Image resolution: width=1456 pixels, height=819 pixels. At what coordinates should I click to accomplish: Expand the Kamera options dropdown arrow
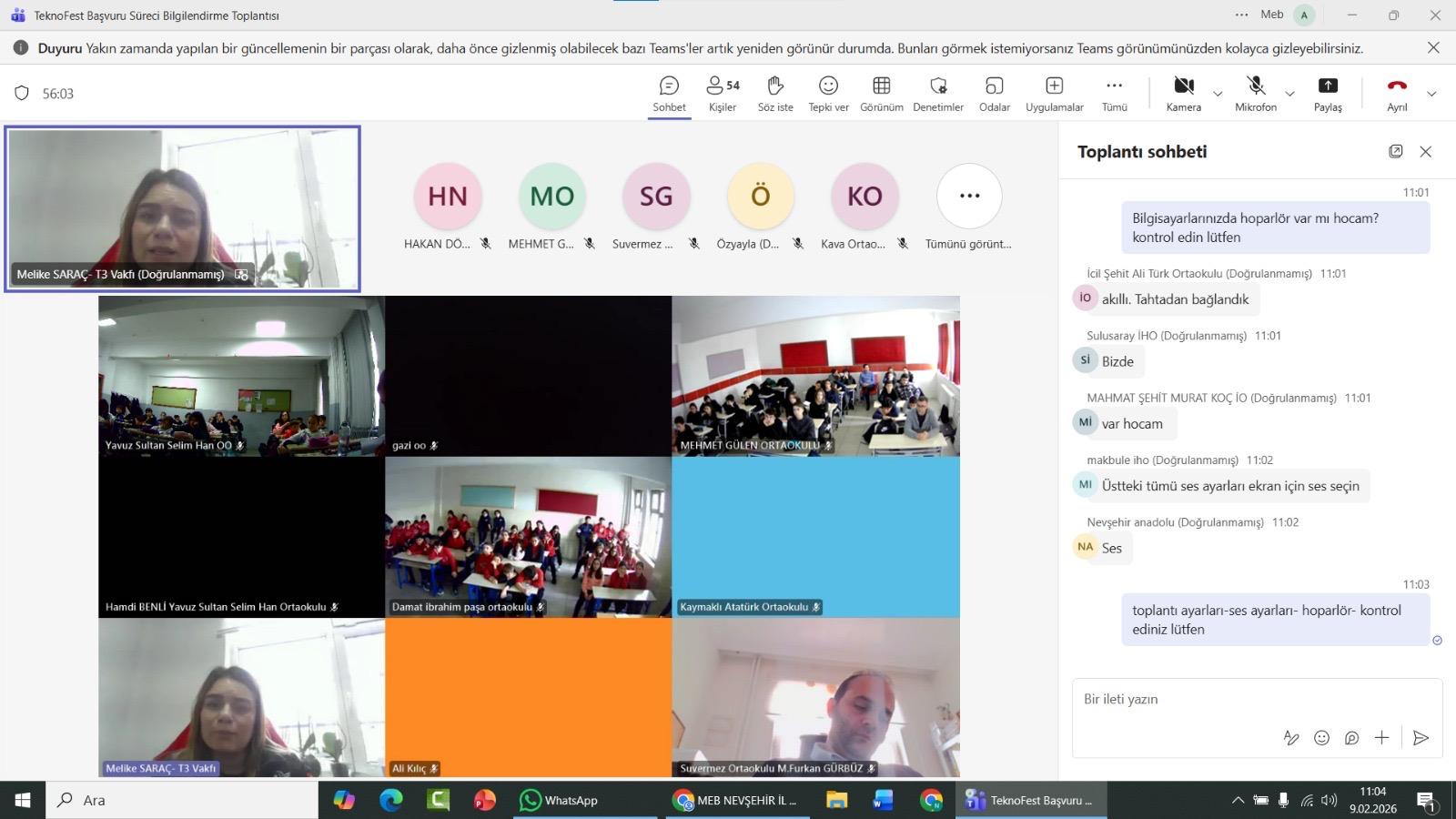coord(1218,94)
